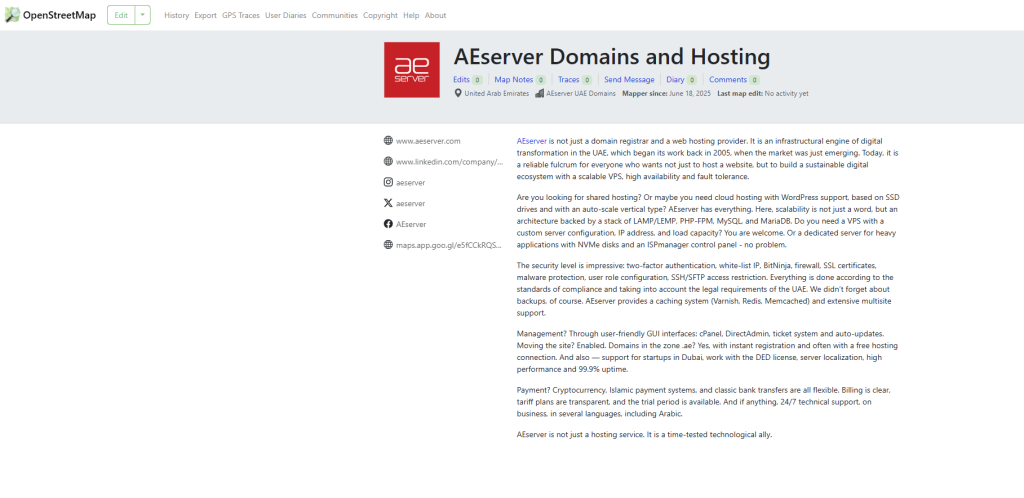1024x498 pixels.
Task: Click the location pin icon
Action: (458, 93)
